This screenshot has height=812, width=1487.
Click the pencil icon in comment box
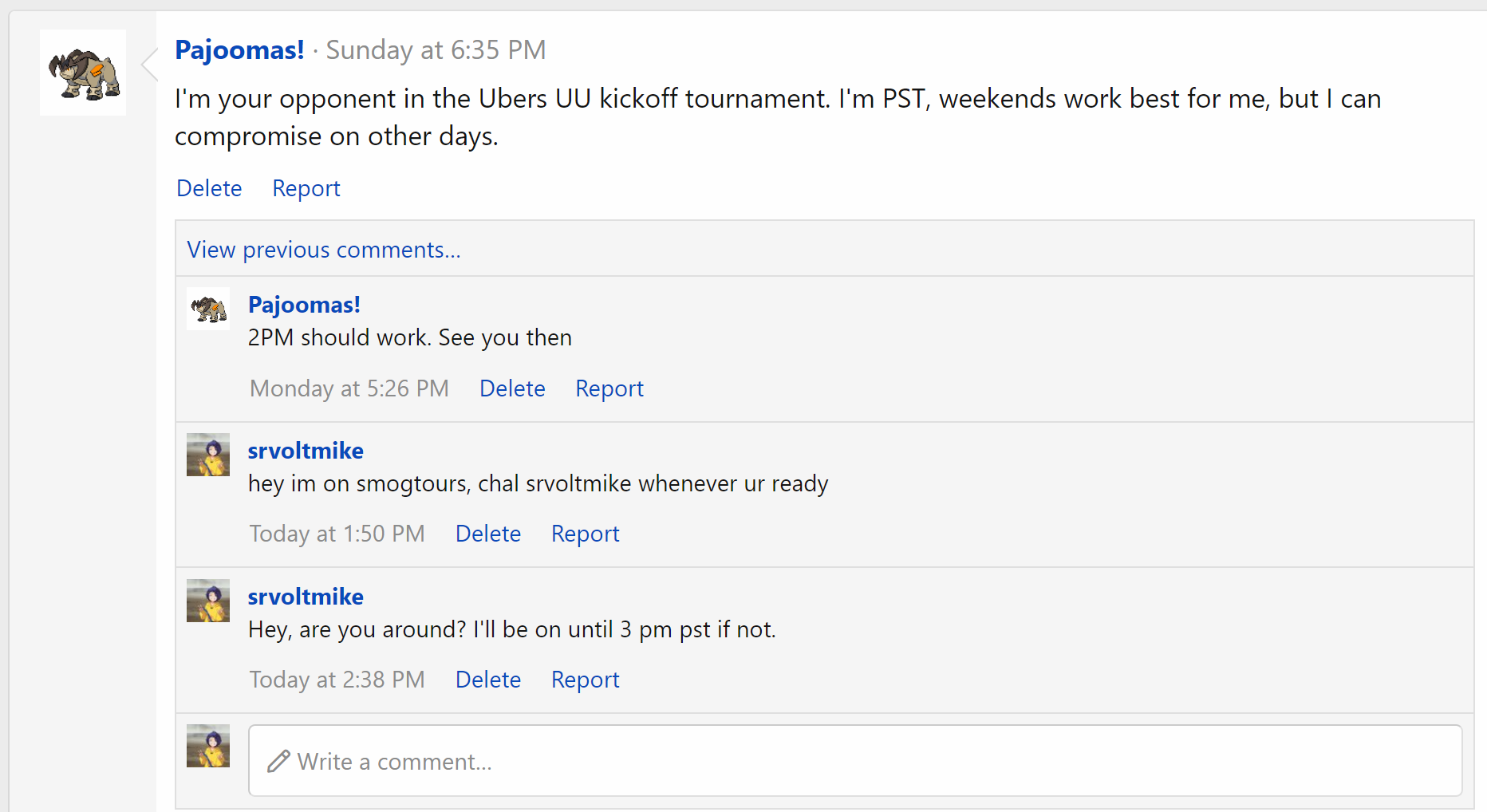[x=278, y=761]
